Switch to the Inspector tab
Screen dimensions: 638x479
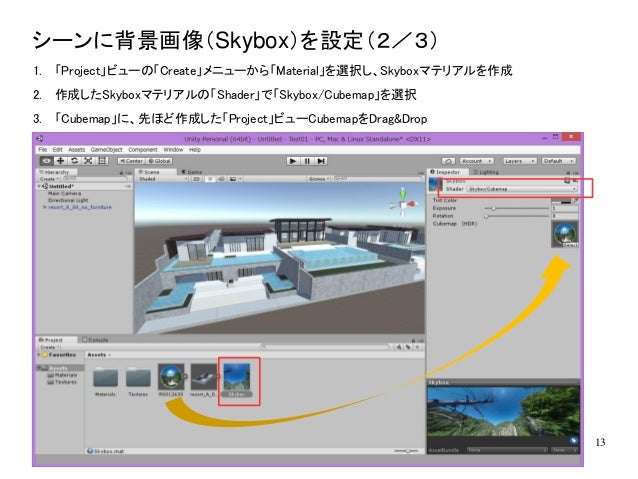[447, 172]
